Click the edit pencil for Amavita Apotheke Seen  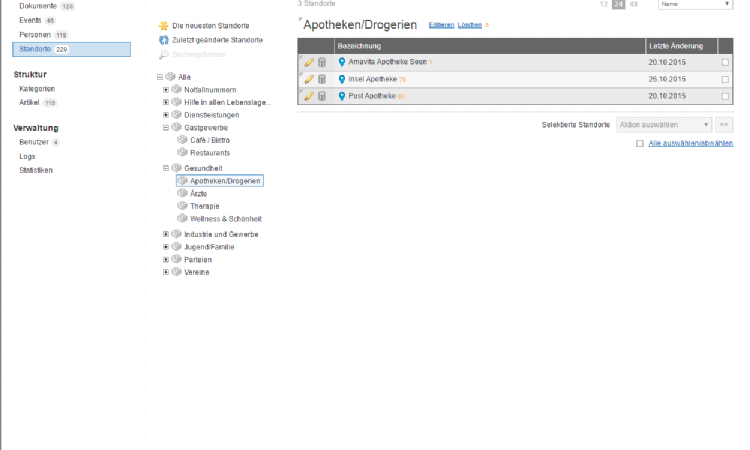pos(309,62)
